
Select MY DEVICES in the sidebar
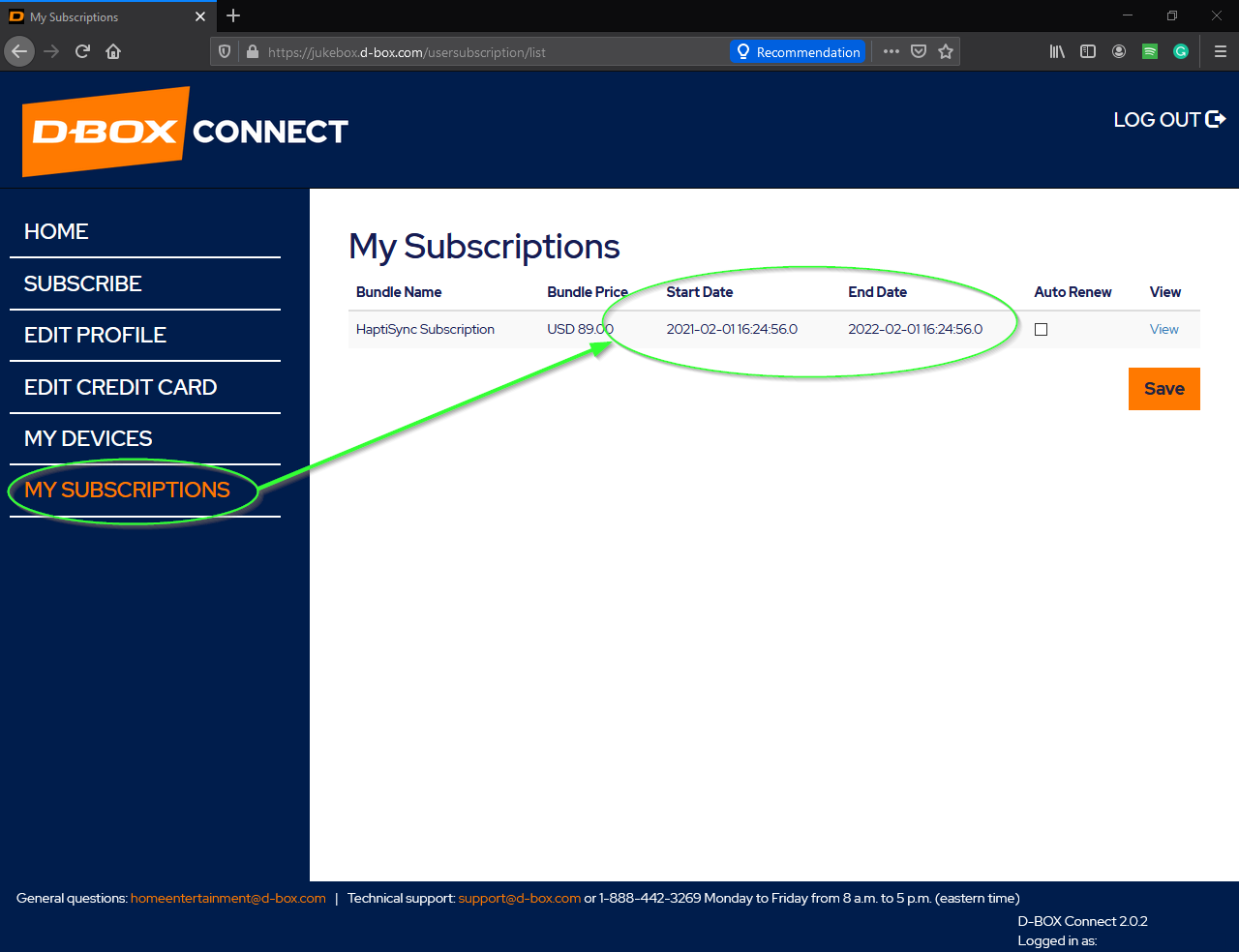coord(87,438)
